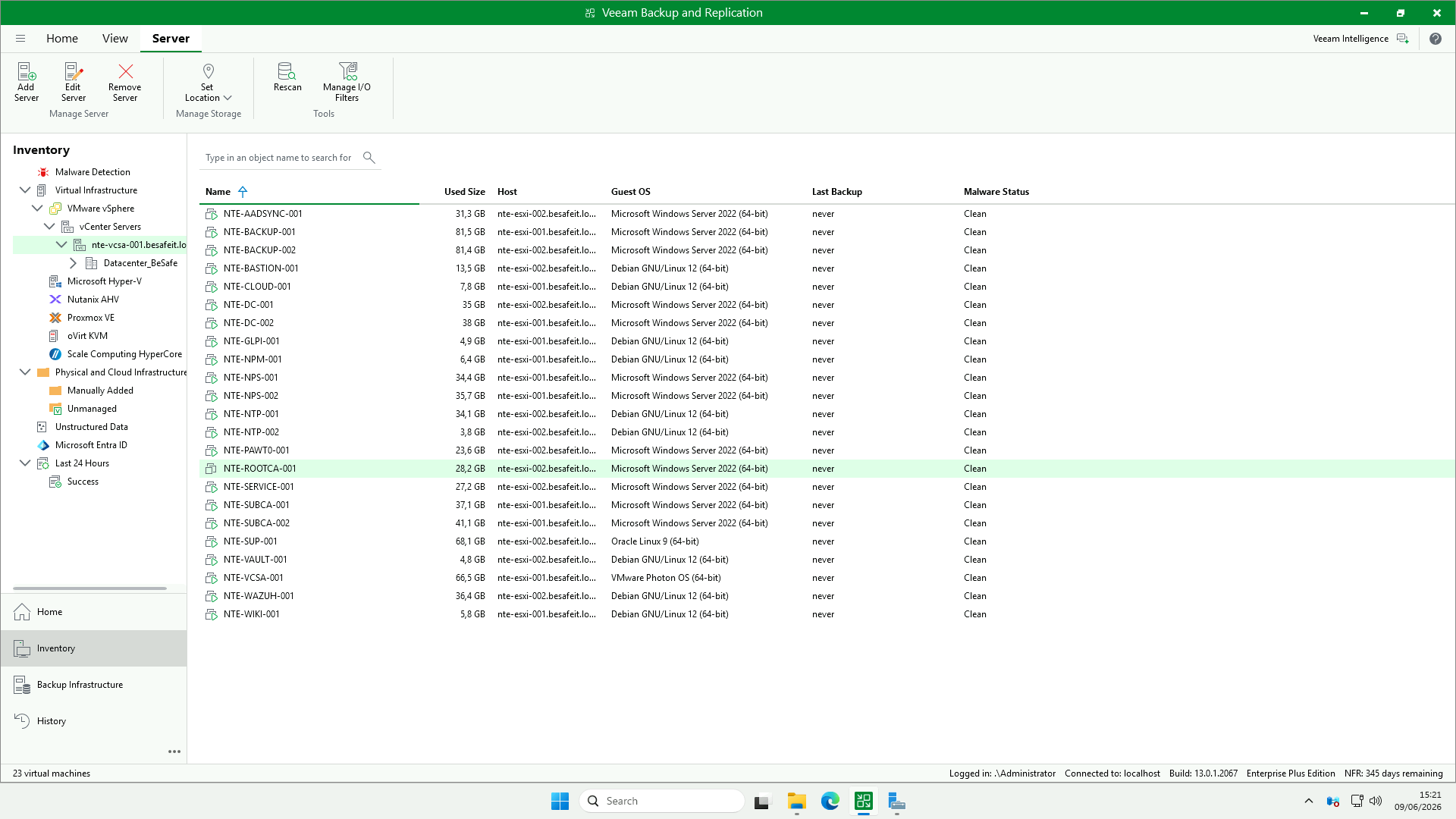Image resolution: width=1456 pixels, height=819 pixels.
Task: Open the hamburger main menu
Action: [x=20, y=39]
